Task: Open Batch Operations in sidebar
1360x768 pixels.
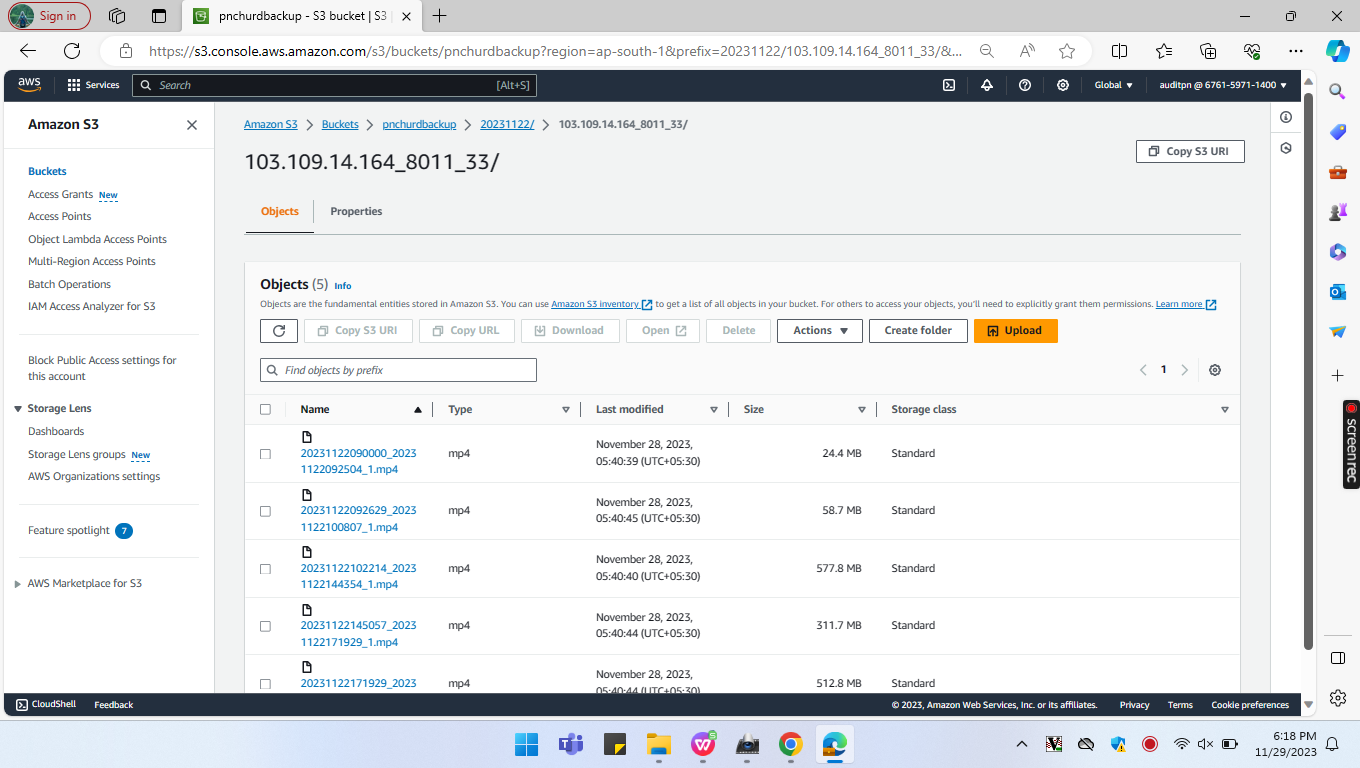Action: [69, 285]
